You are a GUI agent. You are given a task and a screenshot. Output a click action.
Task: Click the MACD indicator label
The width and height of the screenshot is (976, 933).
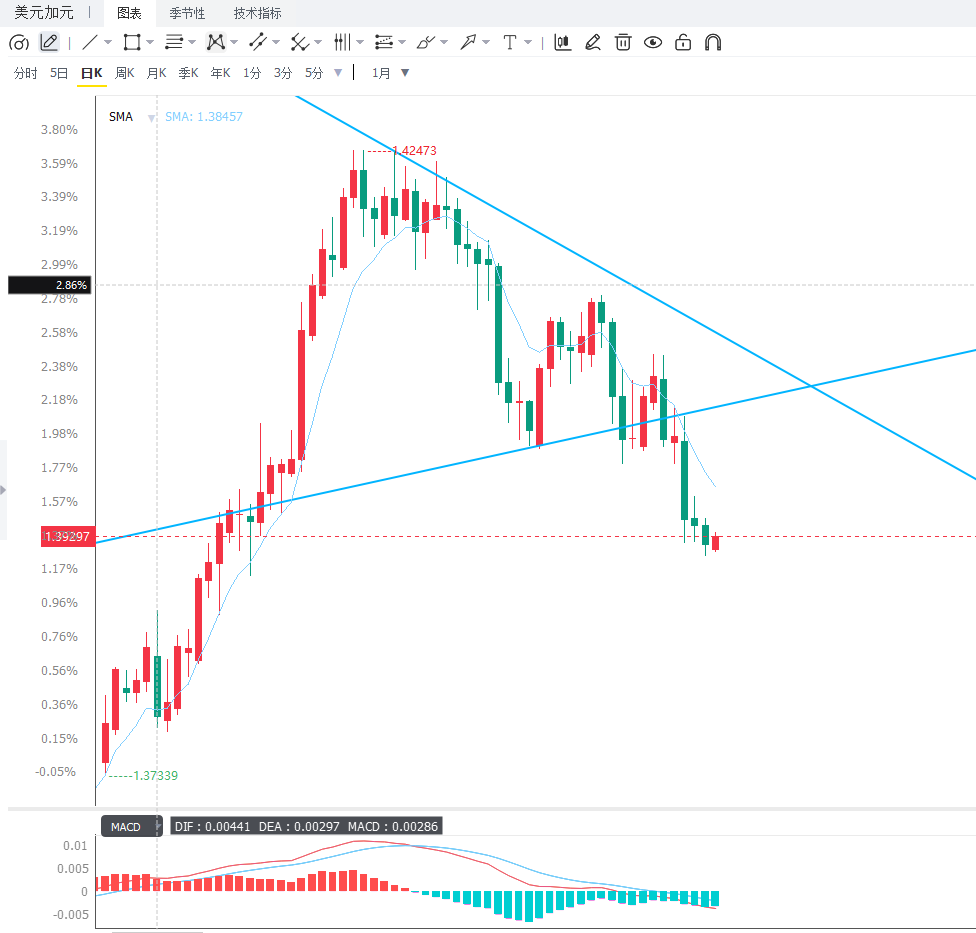pos(126,827)
